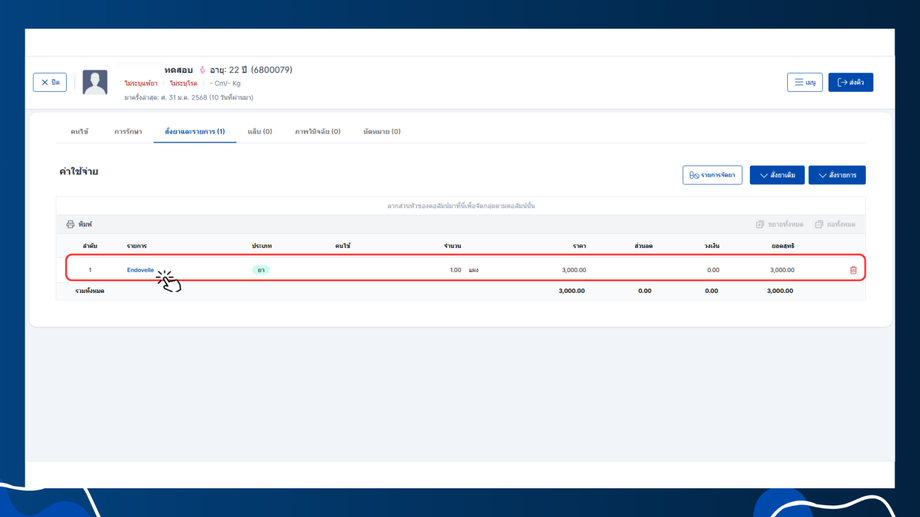Click the 0.00 value in Endovelle row
This screenshot has width=920, height=517.
713,270
